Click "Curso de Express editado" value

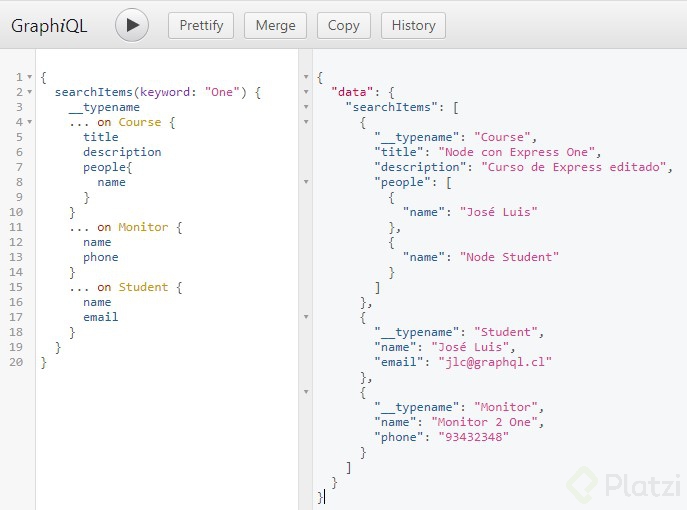coord(574,167)
